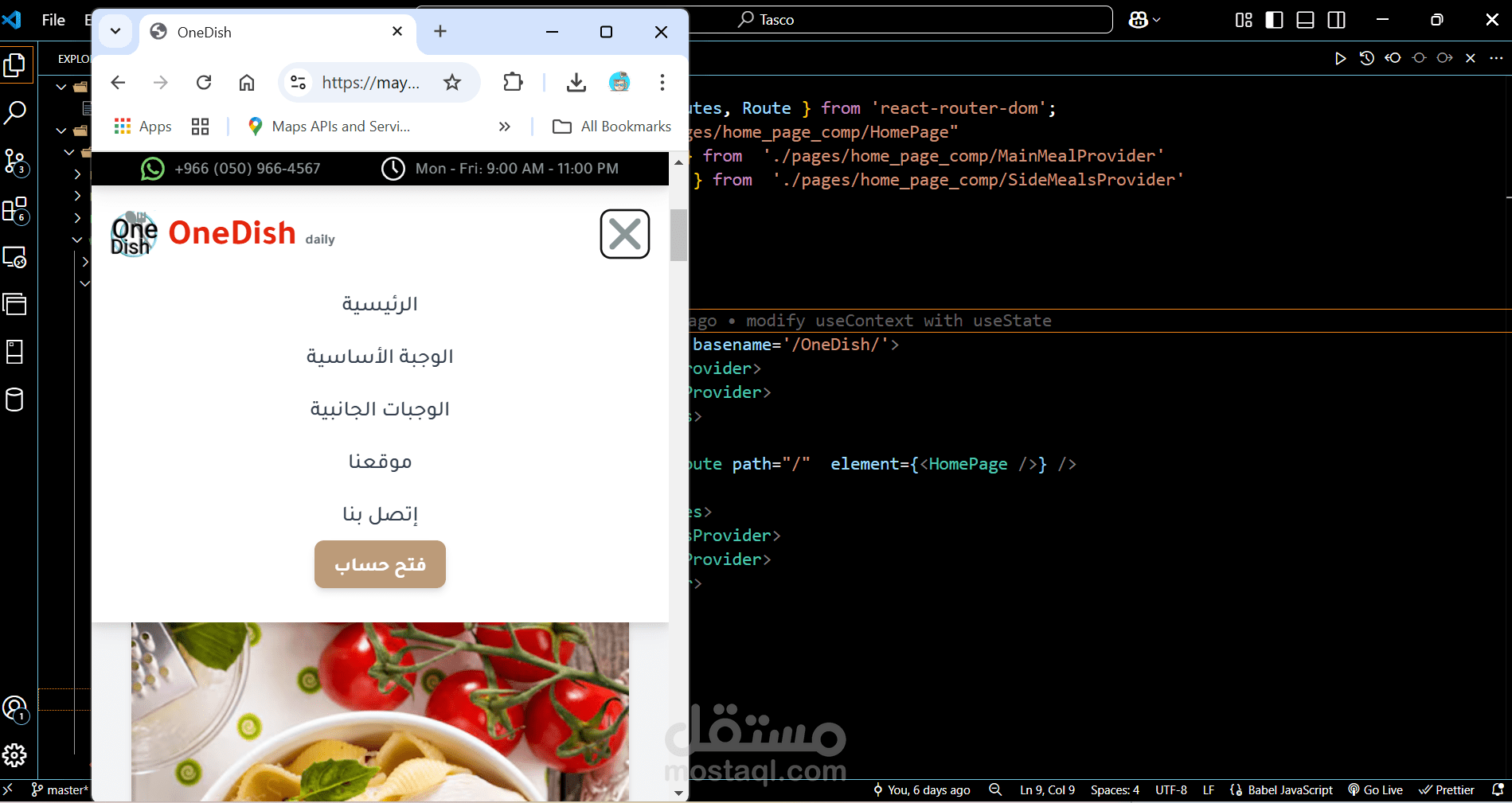Click the إتصل بنا navigation link

click(x=380, y=514)
